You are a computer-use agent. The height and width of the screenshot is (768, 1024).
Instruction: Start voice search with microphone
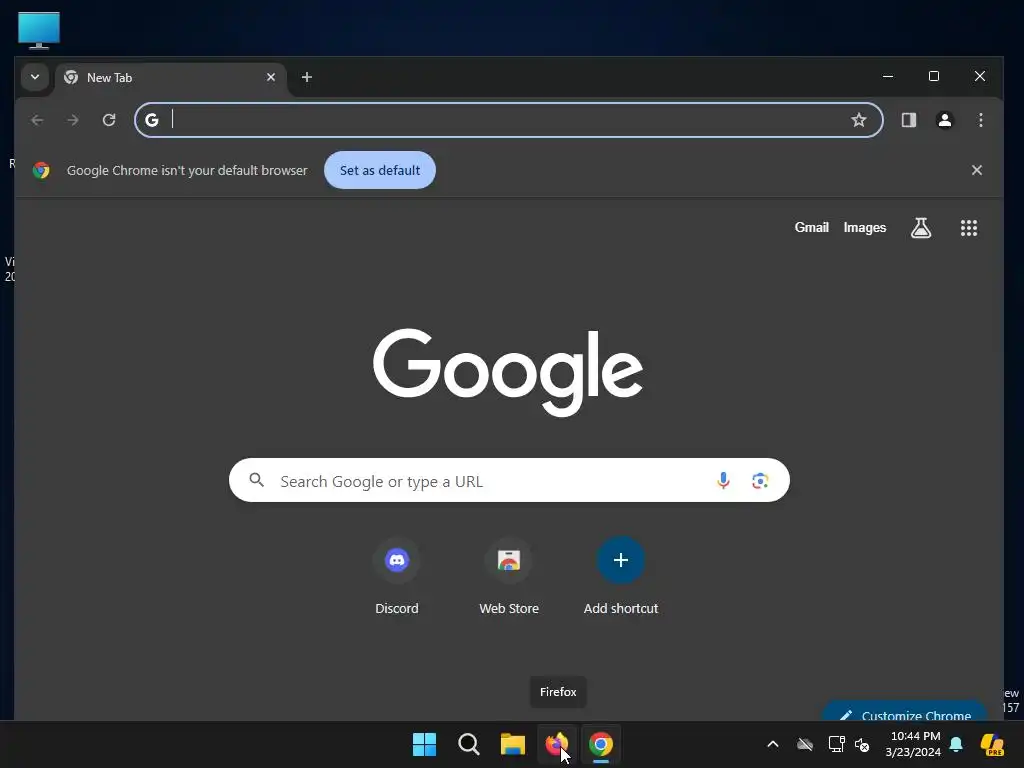click(x=723, y=481)
